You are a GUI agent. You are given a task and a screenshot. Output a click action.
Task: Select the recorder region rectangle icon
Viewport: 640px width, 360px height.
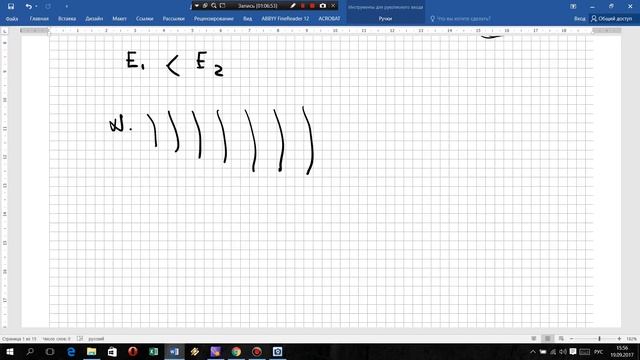pyautogui.click(x=222, y=6)
